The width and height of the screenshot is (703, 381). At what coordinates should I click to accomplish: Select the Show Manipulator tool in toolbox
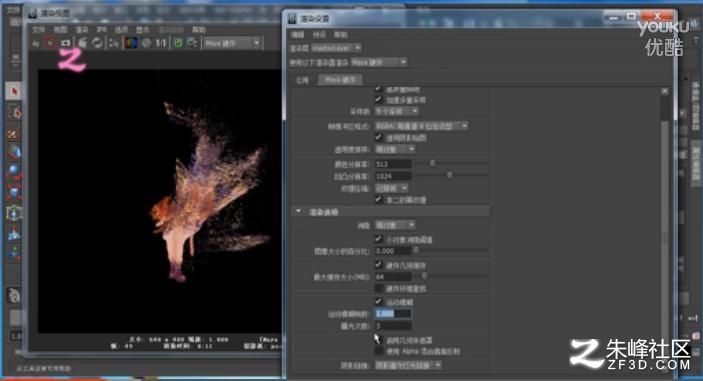point(14,253)
